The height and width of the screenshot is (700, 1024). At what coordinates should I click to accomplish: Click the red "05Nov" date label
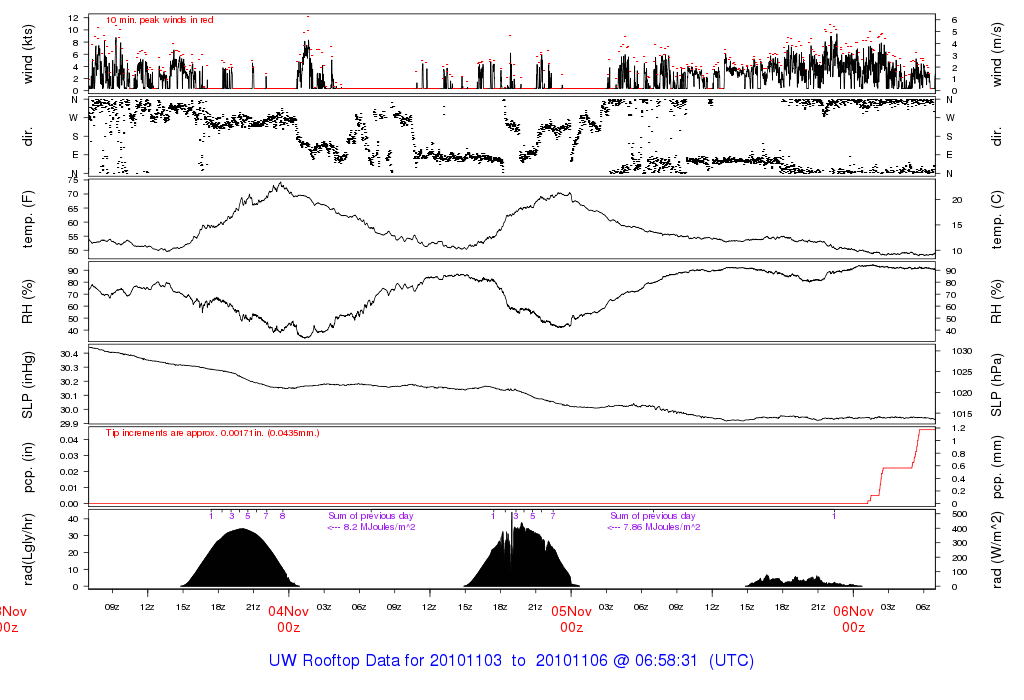tap(571, 612)
